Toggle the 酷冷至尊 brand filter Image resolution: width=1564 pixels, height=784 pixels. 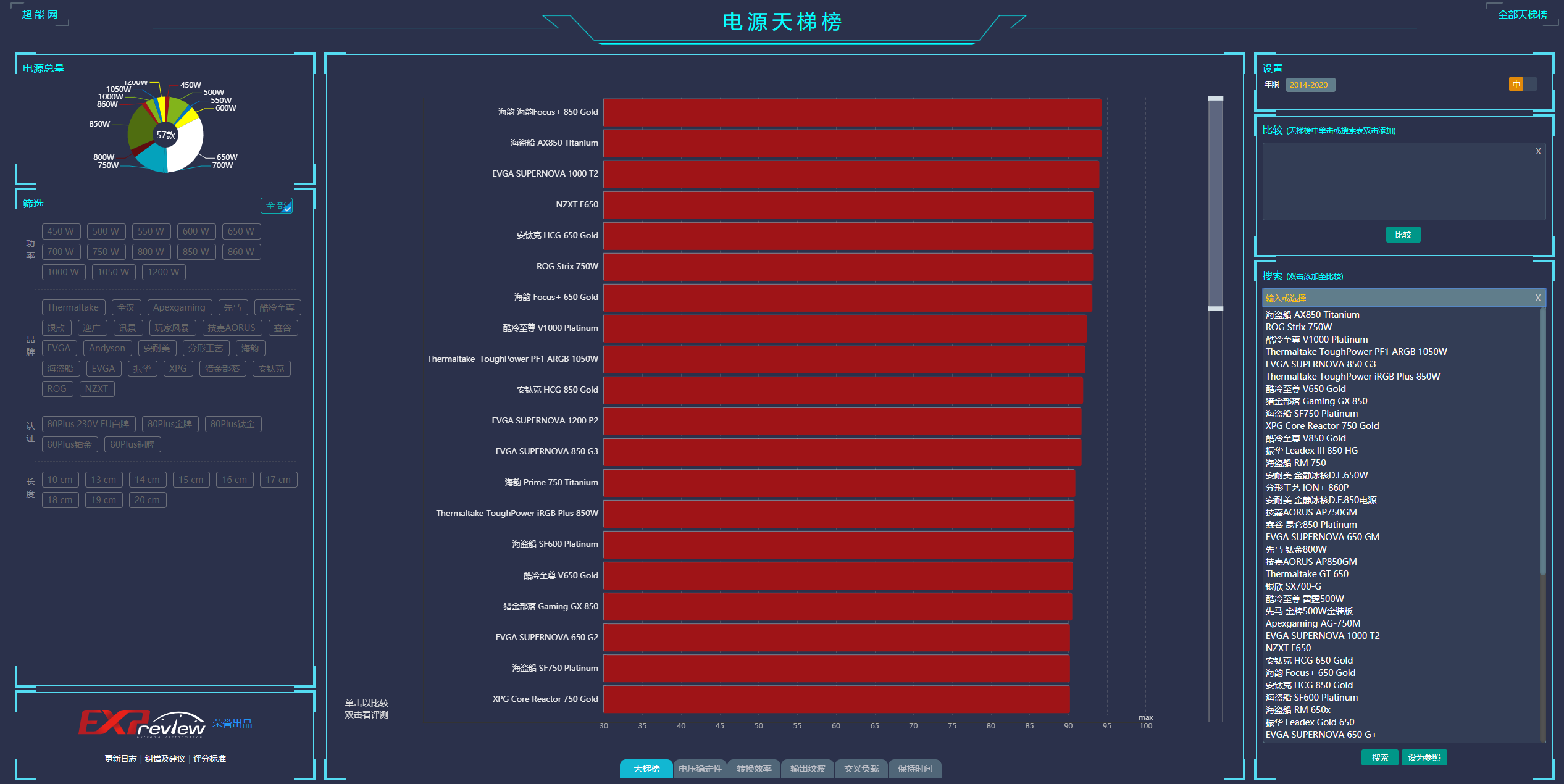click(x=277, y=307)
